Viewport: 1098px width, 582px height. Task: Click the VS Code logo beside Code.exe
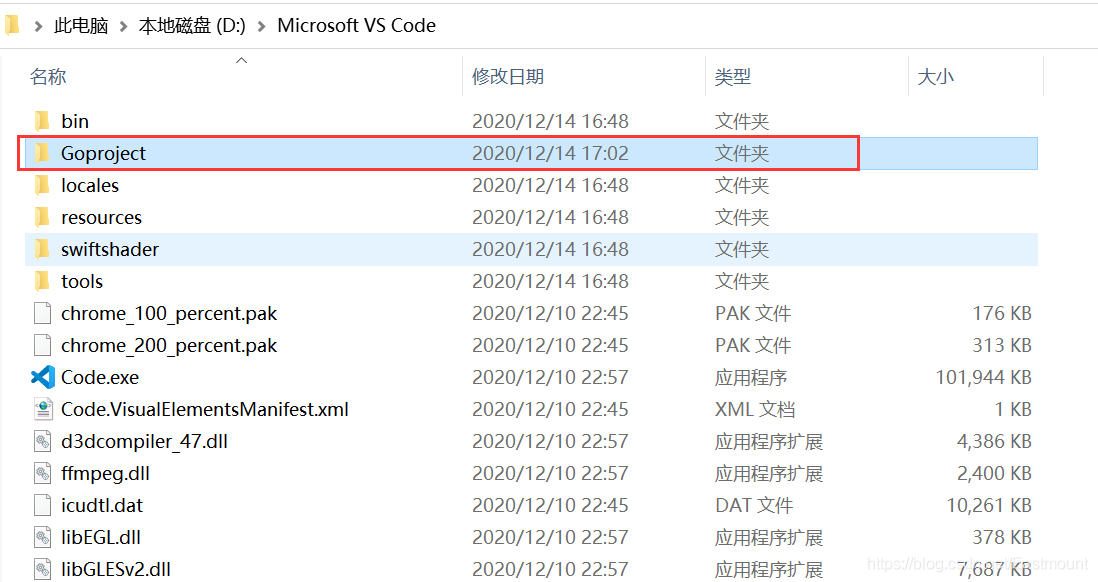pyautogui.click(x=43, y=377)
